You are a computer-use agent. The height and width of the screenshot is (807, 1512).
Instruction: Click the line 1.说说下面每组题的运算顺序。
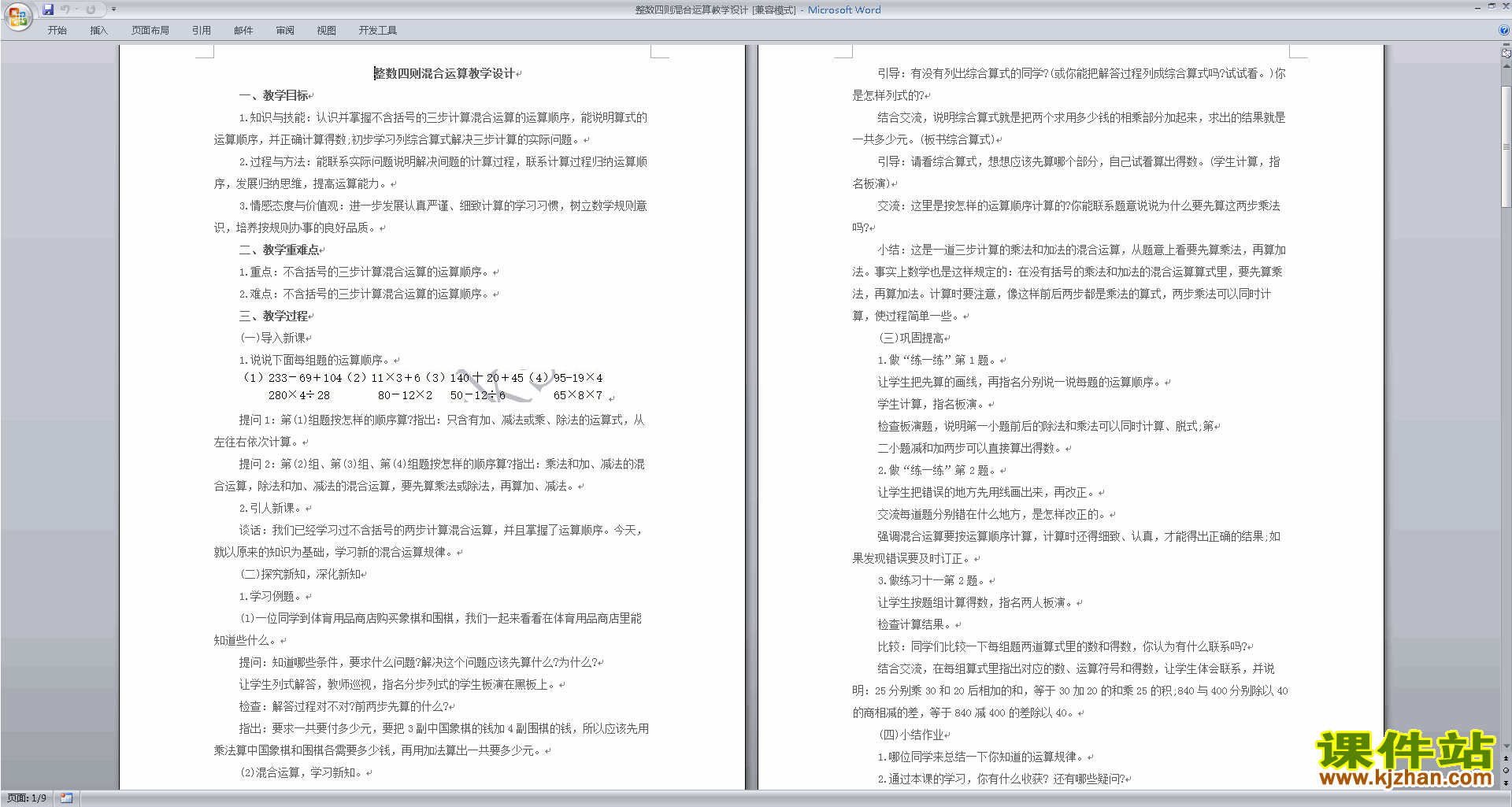coord(316,360)
